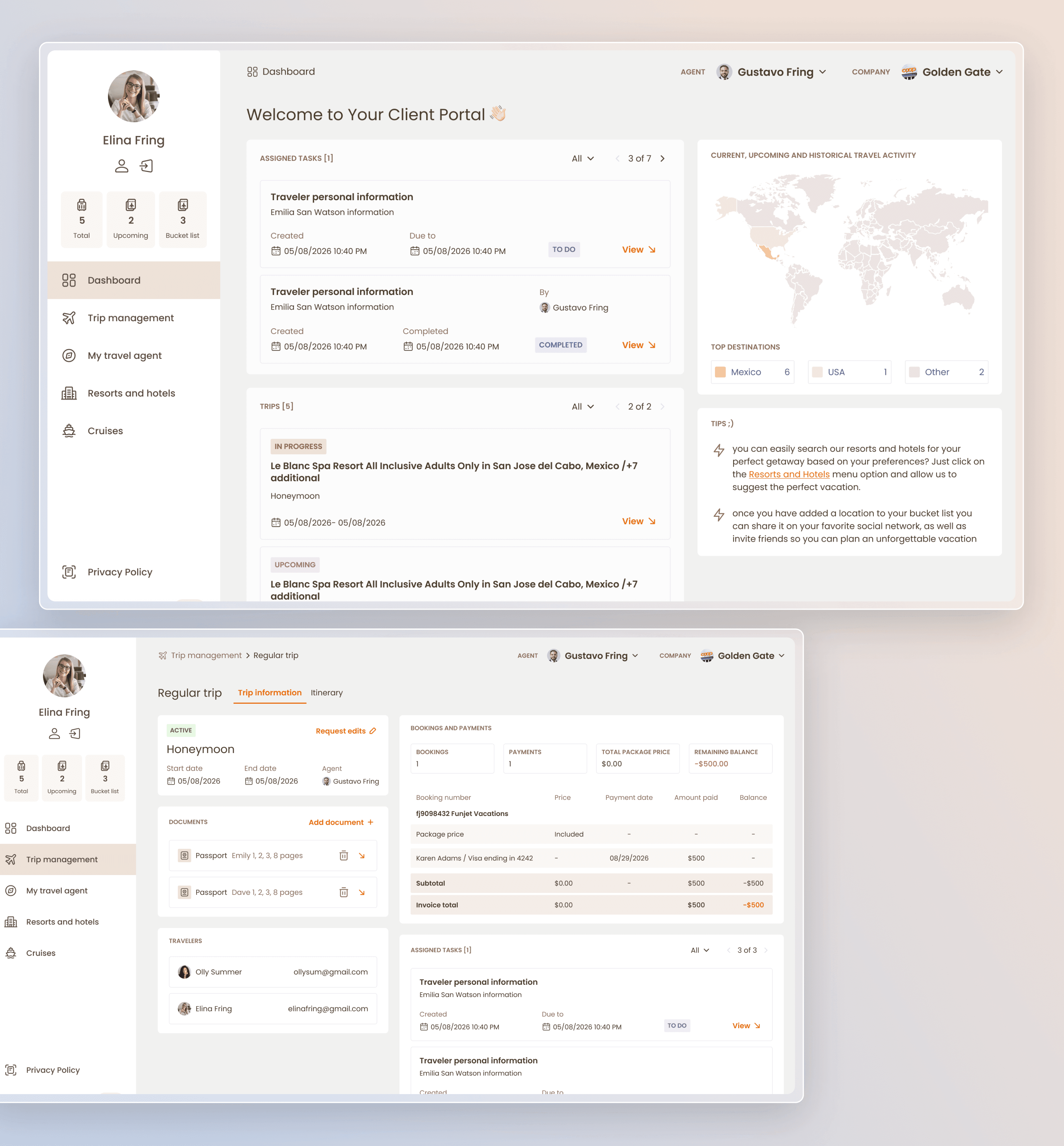Click Elina Fring's avatar in the dashboard window
This screenshot has width=1064, height=1146.
pyautogui.click(x=134, y=96)
